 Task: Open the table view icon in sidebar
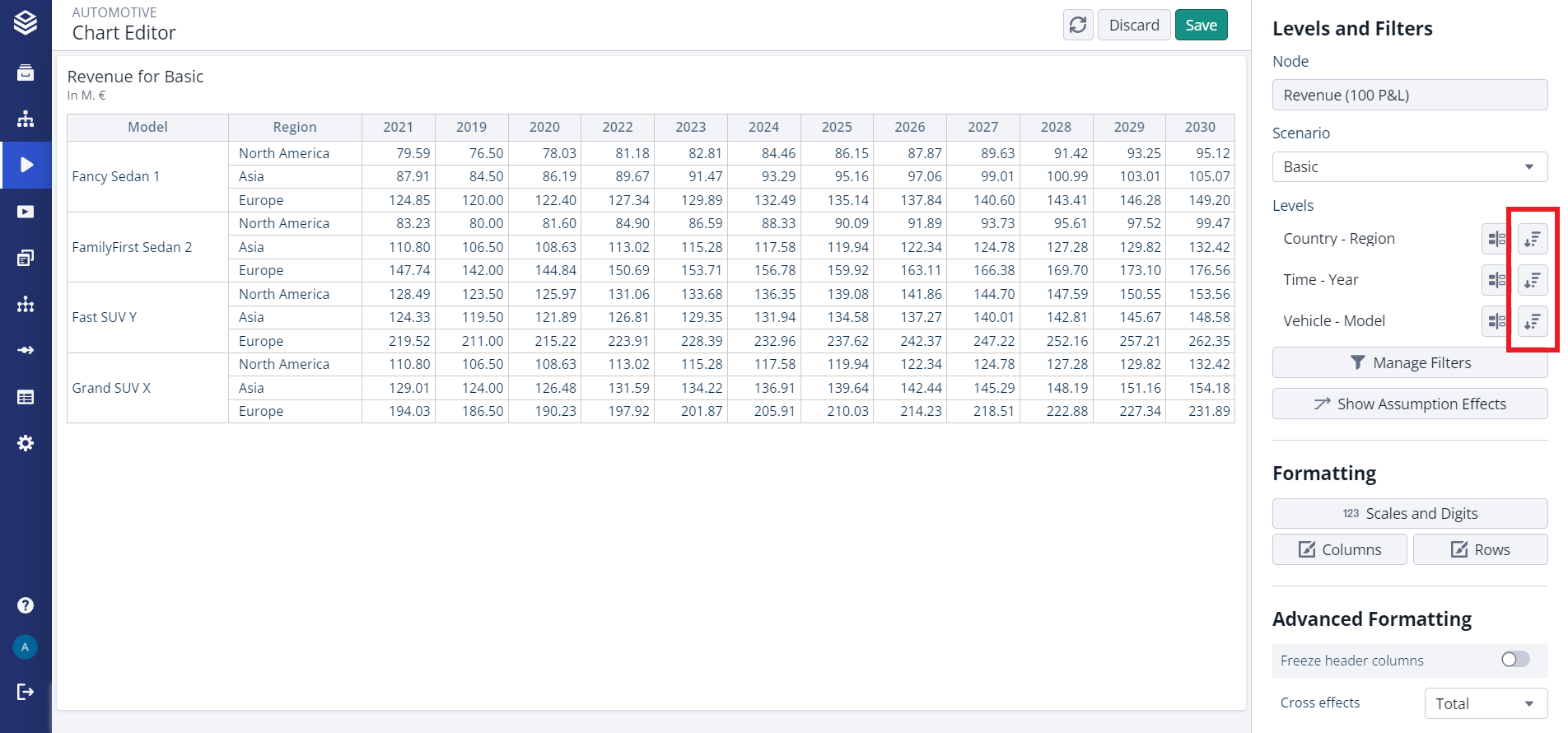pyautogui.click(x=26, y=397)
